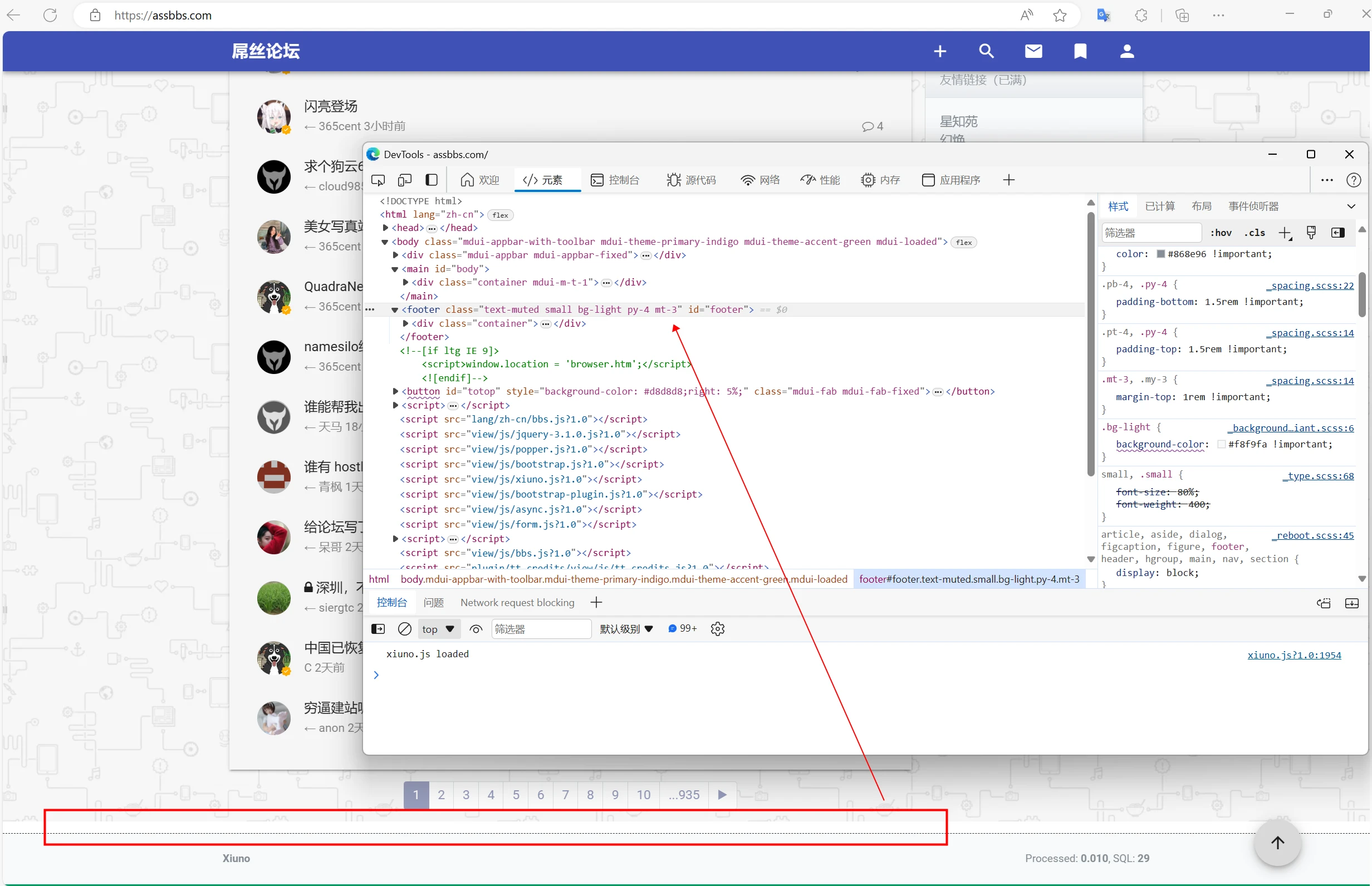Click the Performance panel icon in DevTools

point(819,180)
